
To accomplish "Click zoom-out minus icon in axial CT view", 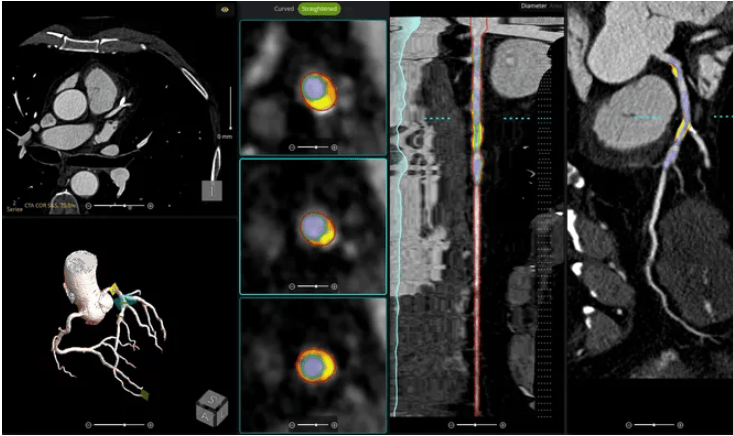I will click(x=89, y=206).
